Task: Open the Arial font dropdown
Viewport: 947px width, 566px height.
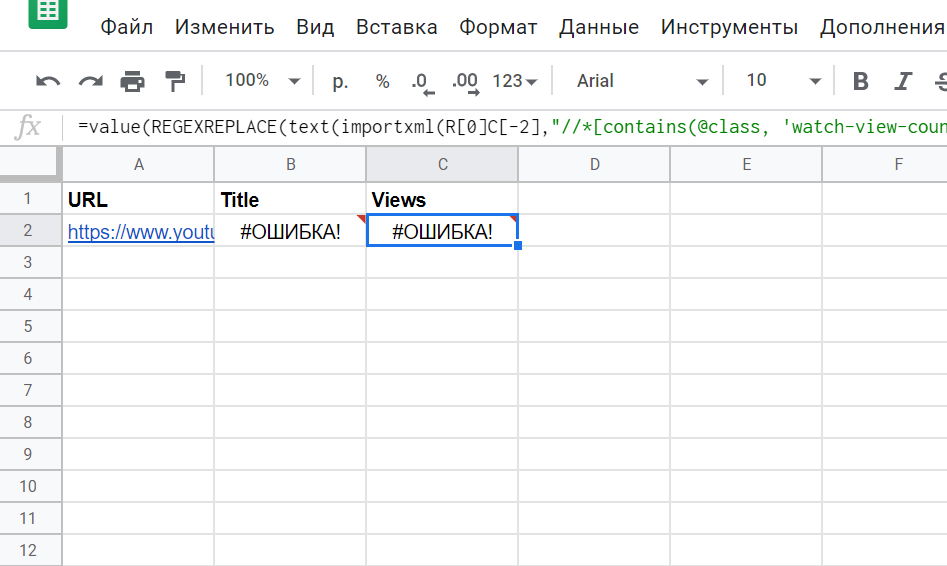Action: coord(642,81)
